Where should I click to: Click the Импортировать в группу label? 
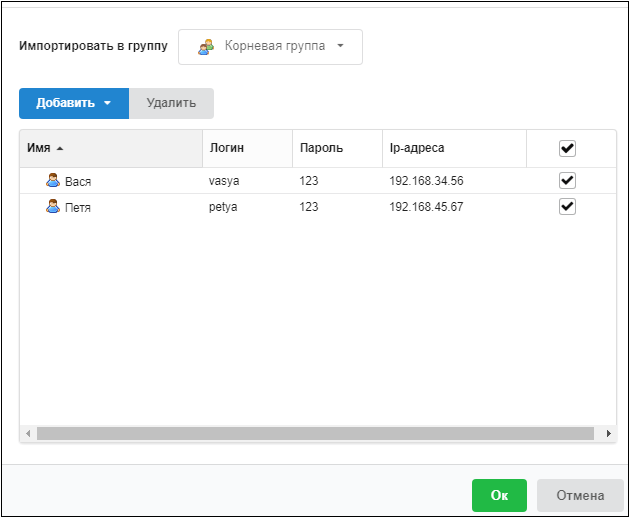[x=93, y=46]
